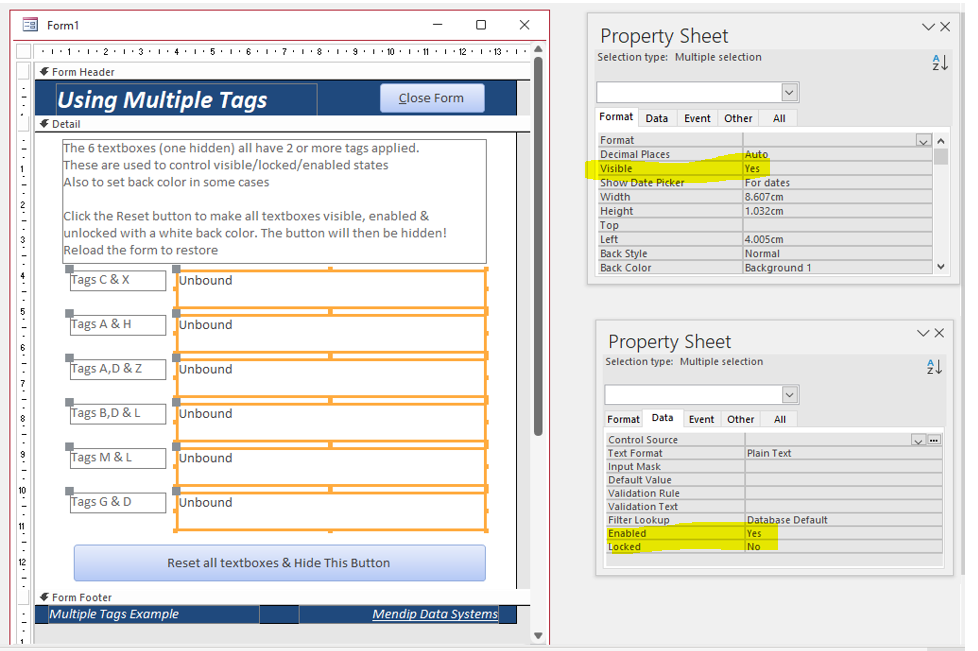Click the Form1 vertical scrollbar thumb
Screen dimensions: 978x651
[538, 246]
